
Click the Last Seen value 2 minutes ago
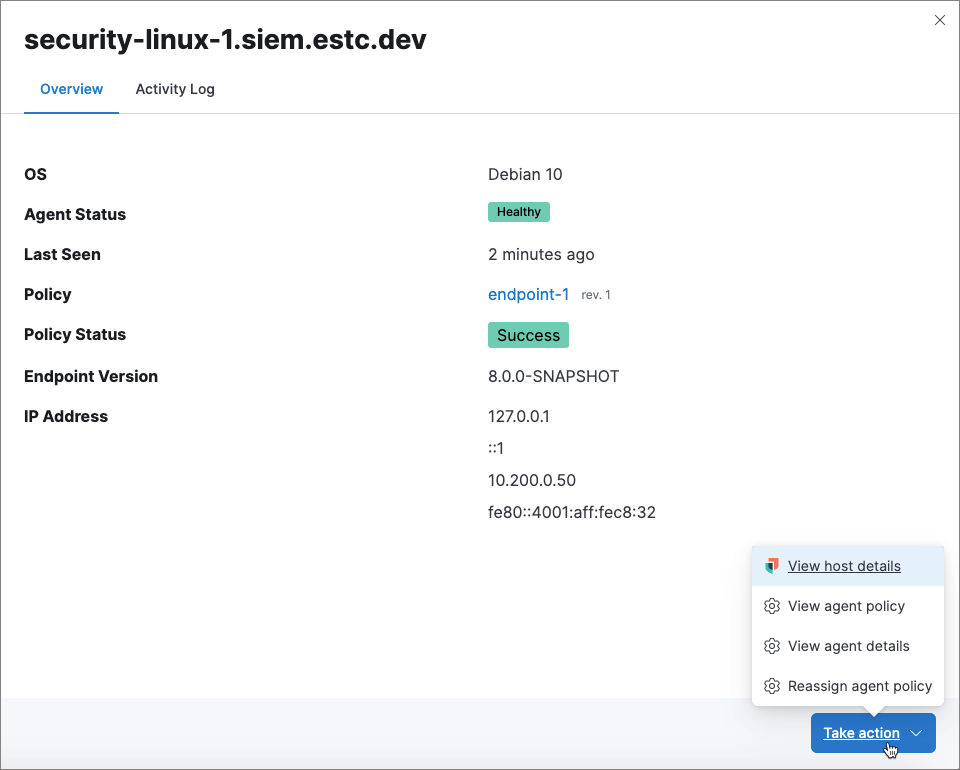pyautogui.click(x=541, y=254)
